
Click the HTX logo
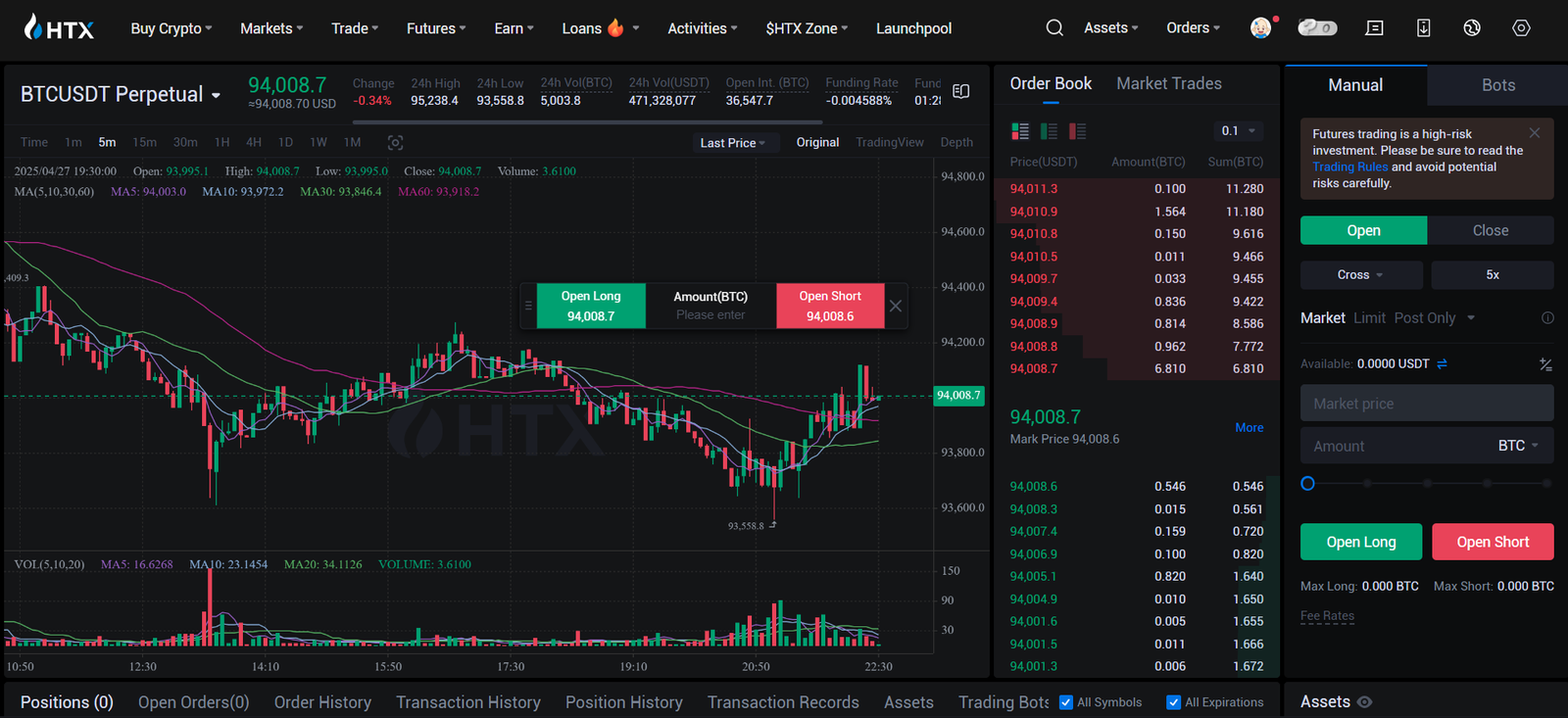pyautogui.click(x=59, y=27)
